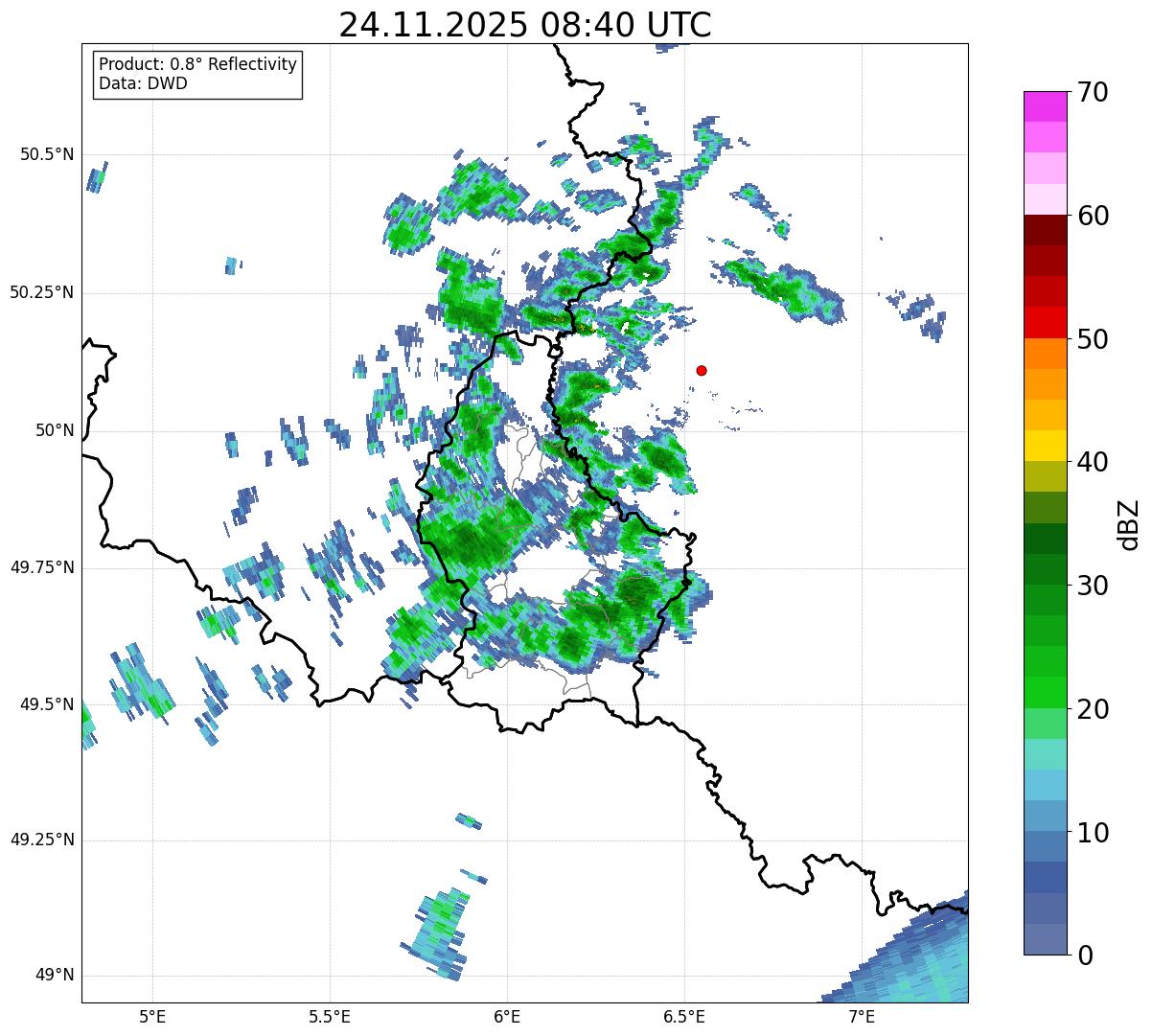Click the 6°E longitude label
The image size is (1152, 1036).
507,1016
